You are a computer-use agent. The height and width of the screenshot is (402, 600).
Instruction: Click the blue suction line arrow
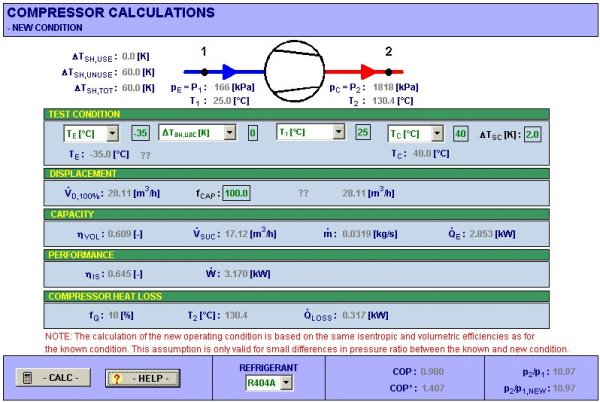[236, 72]
